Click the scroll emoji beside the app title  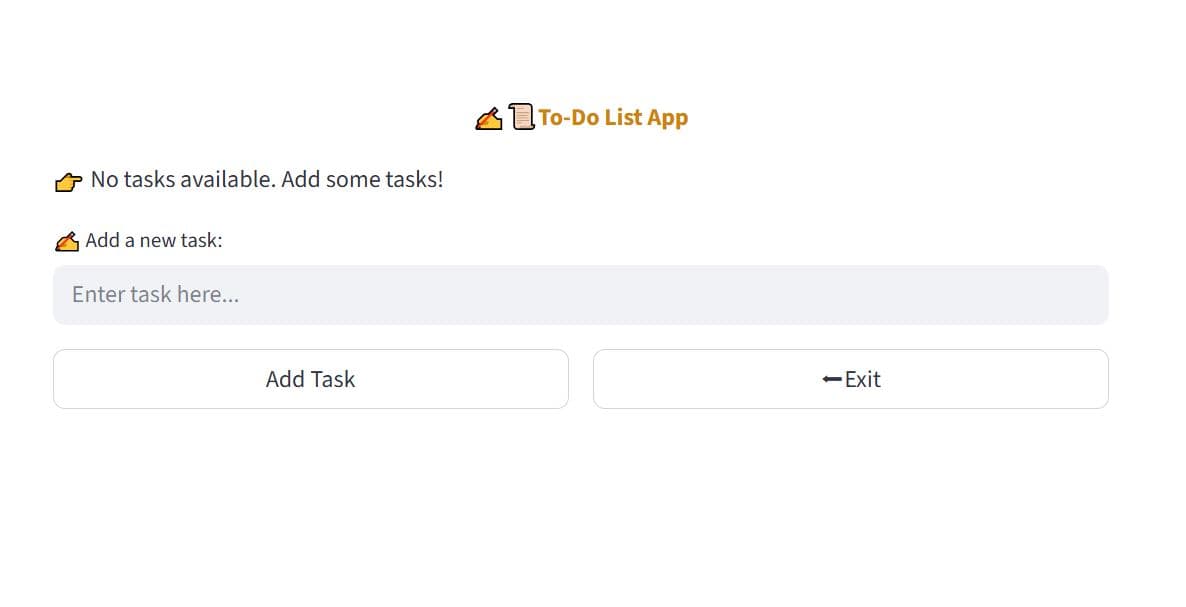tap(522, 117)
